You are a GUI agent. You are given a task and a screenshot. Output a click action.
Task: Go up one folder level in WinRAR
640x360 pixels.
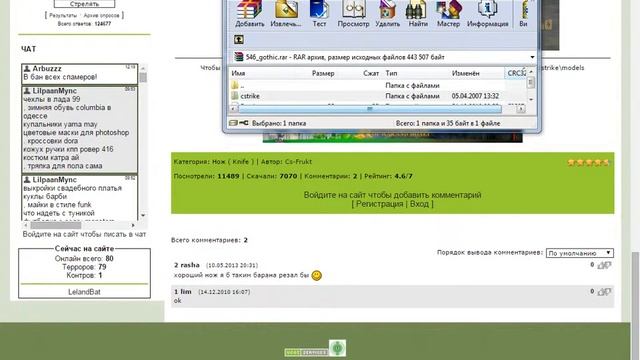239,40
